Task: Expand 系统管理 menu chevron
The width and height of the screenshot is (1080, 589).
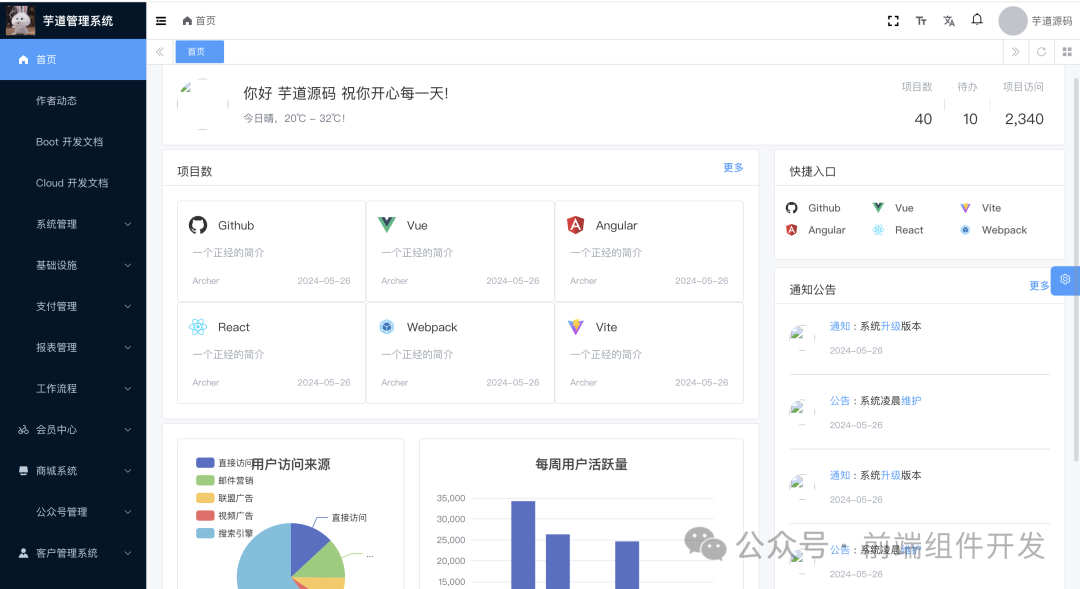Action: point(128,224)
